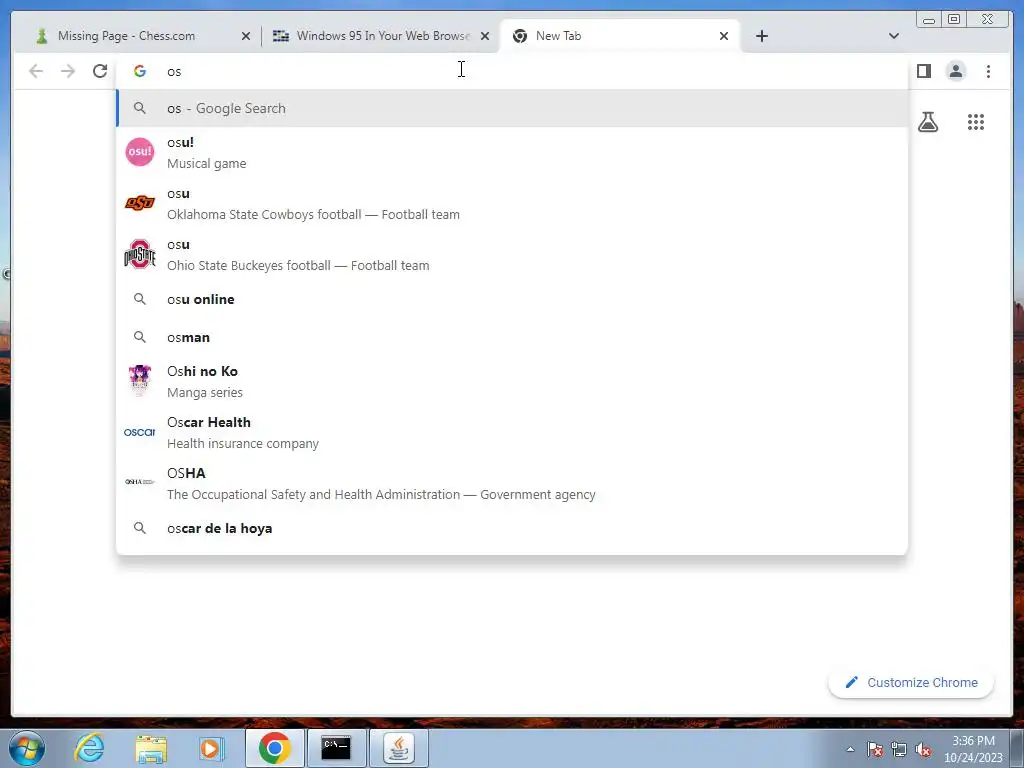
Task: Select the New Tab tab
Action: (x=619, y=36)
